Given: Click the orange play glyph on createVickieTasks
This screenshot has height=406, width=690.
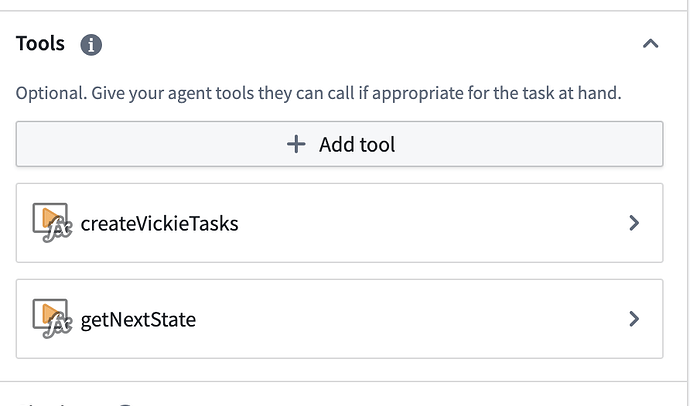Looking at the screenshot, I should point(51,218).
